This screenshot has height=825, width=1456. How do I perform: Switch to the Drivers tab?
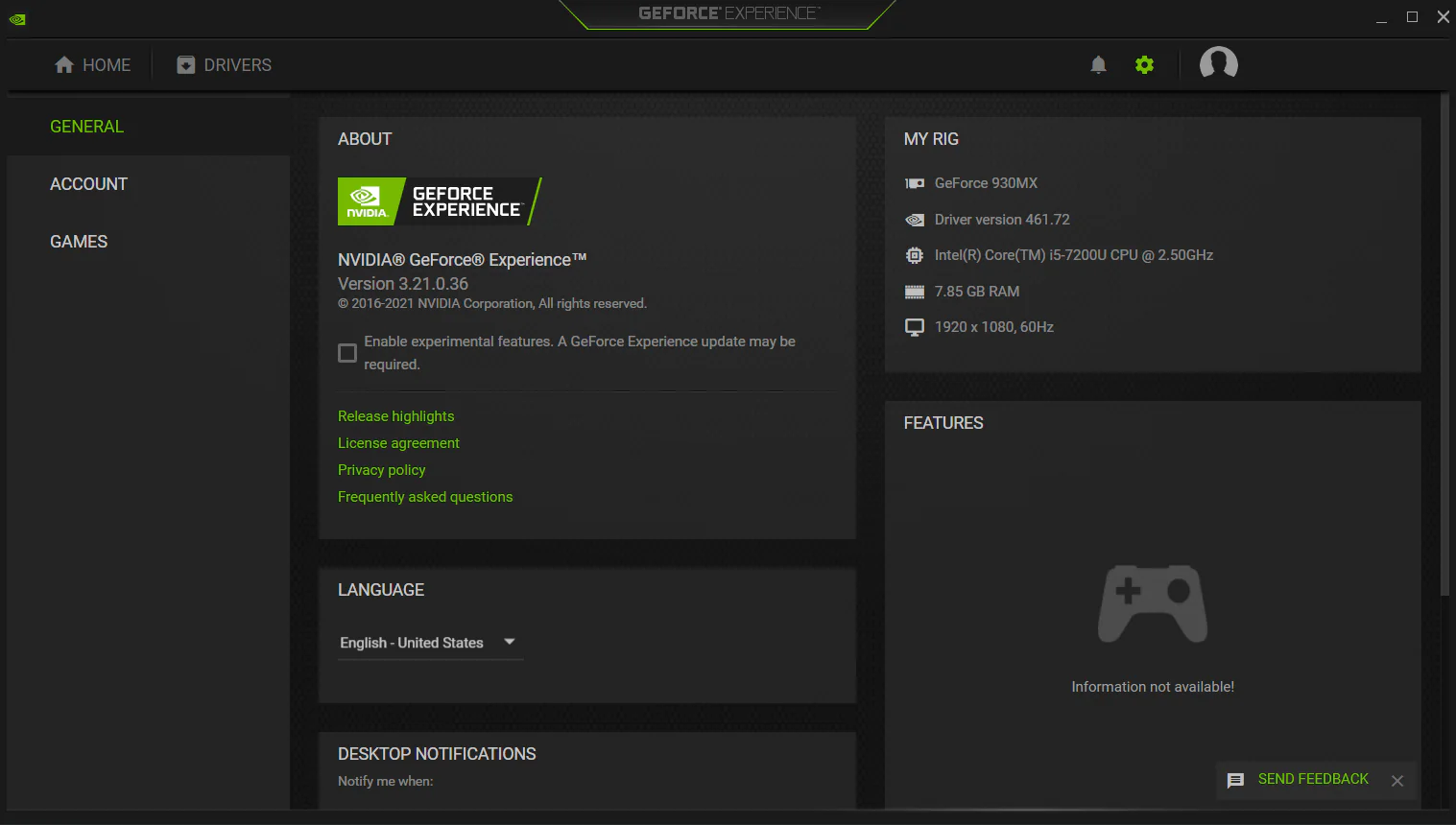225,65
